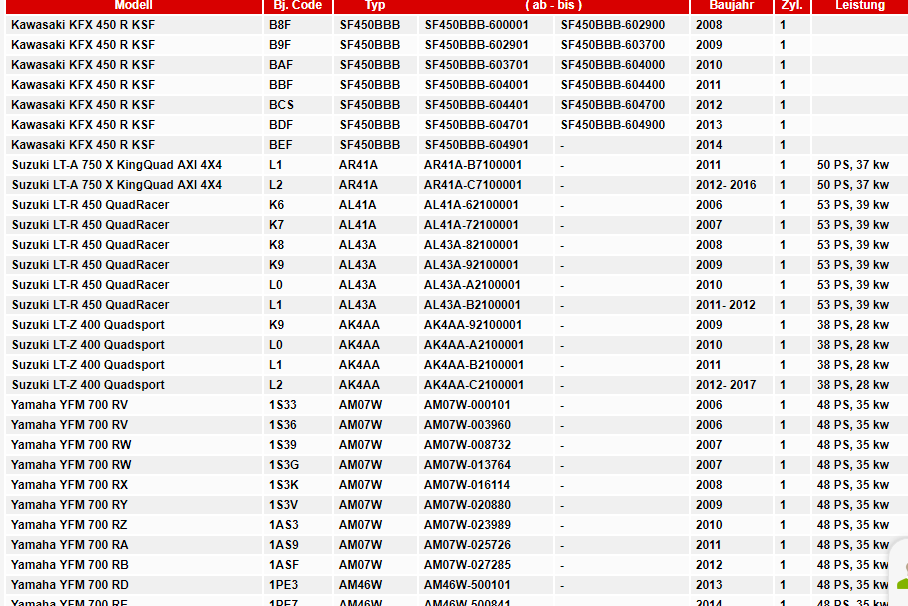Click the 2012- 2017 build year cell
Screen dimensions: 908x606
coord(731,385)
